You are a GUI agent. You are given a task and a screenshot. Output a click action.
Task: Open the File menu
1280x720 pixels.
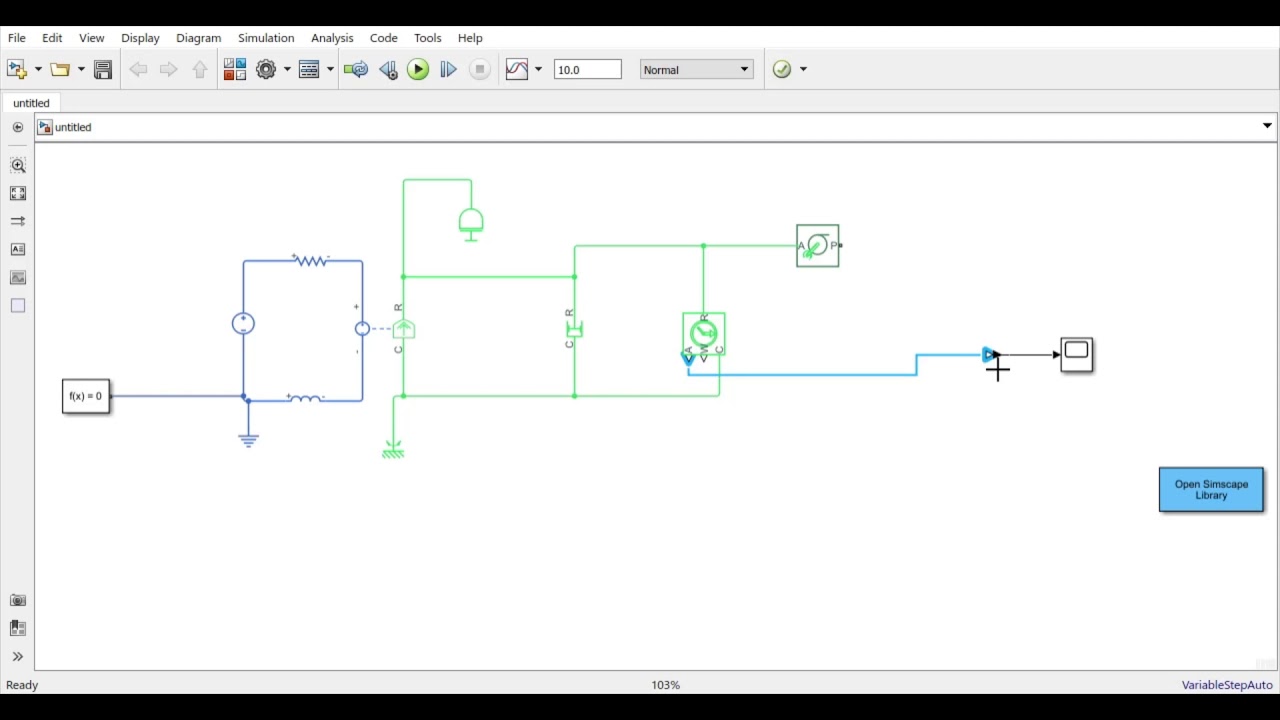pyautogui.click(x=17, y=38)
